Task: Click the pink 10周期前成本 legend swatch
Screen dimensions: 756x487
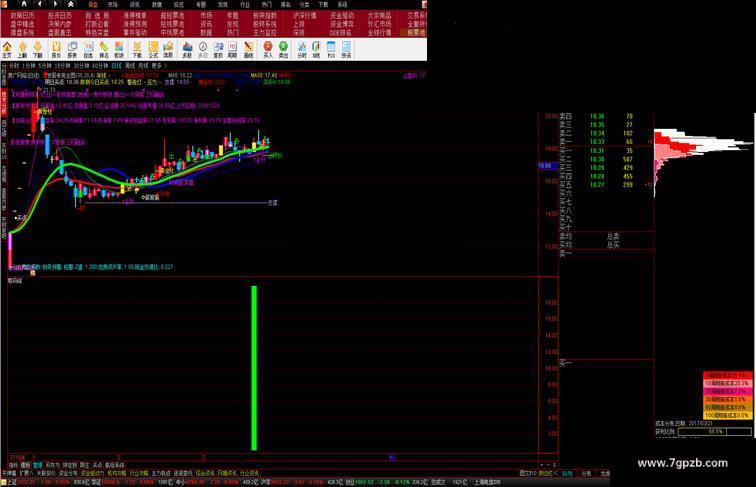Action: click(x=727, y=383)
